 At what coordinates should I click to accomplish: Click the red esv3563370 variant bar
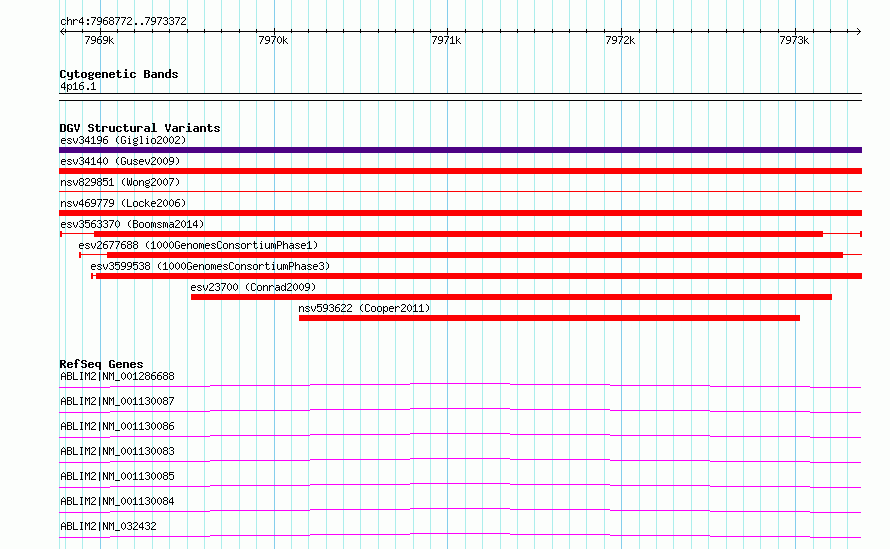459,234
